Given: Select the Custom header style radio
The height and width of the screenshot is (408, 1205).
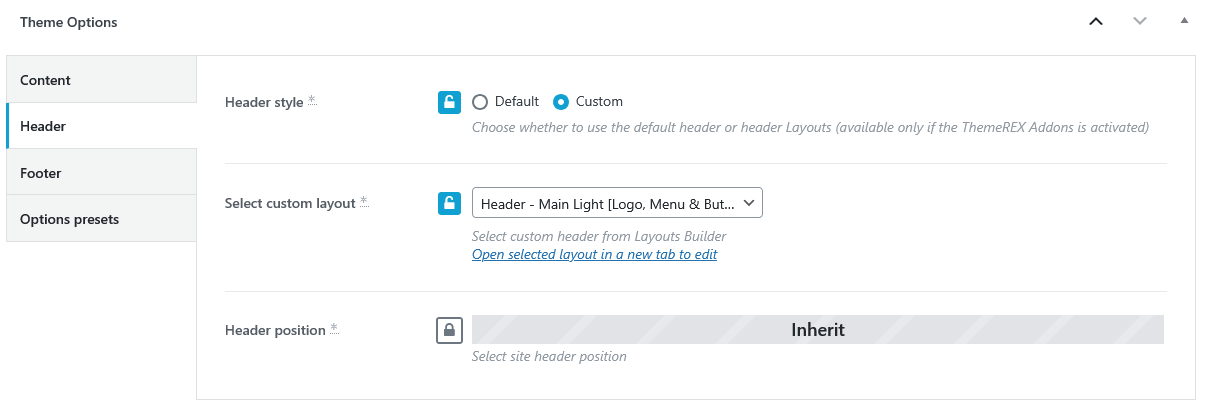Looking at the screenshot, I should pos(561,102).
